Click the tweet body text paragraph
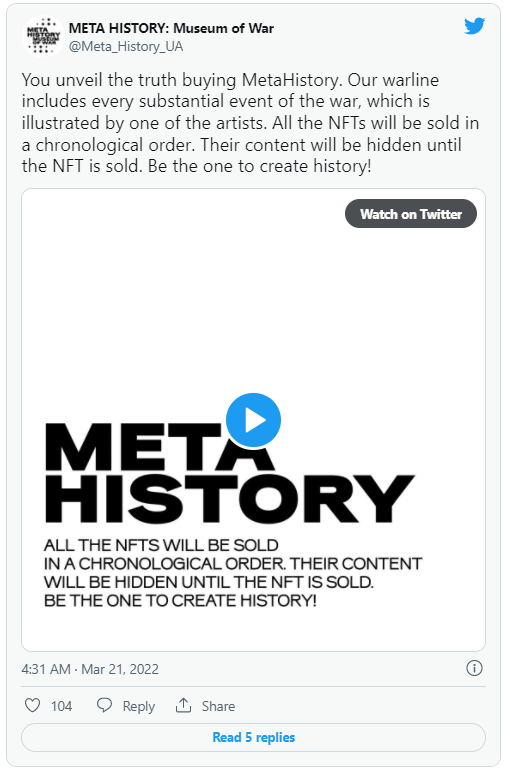The height and width of the screenshot is (772, 507). [250, 123]
